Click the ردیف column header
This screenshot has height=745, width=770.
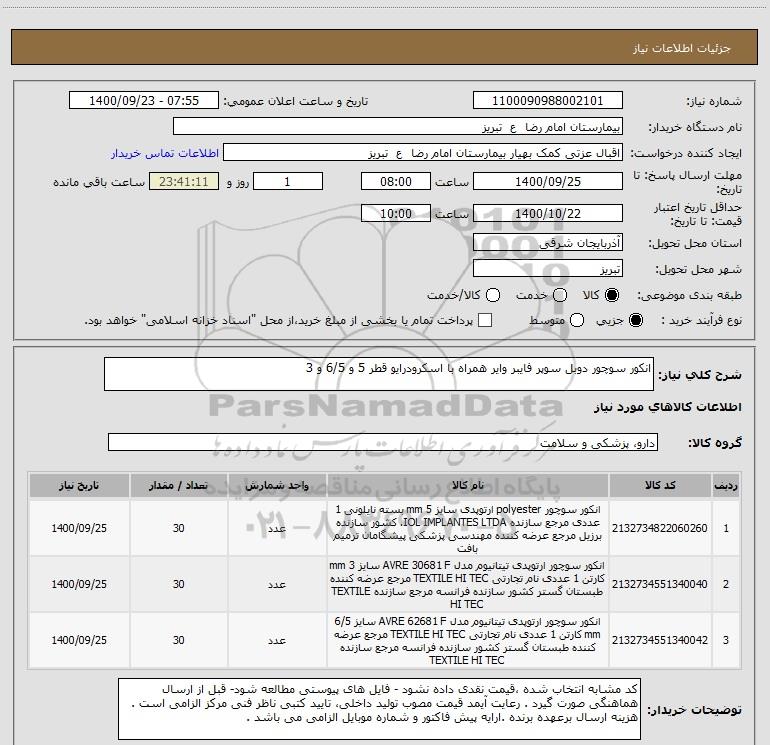(726, 485)
